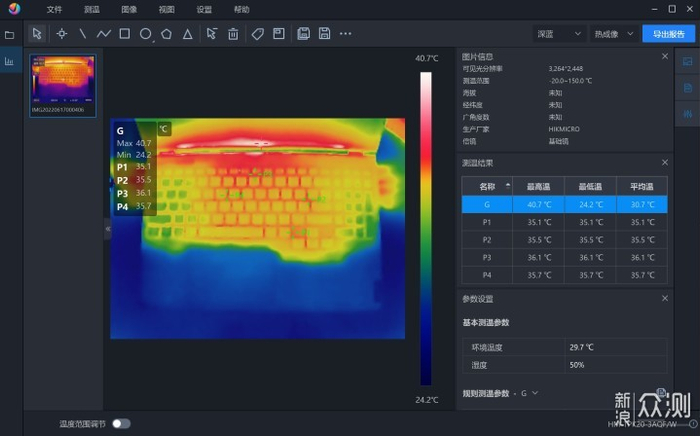This screenshot has width=700, height=436.
Task: Click the 3,264*2,448 resolution value
Action: [x=566, y=69]
